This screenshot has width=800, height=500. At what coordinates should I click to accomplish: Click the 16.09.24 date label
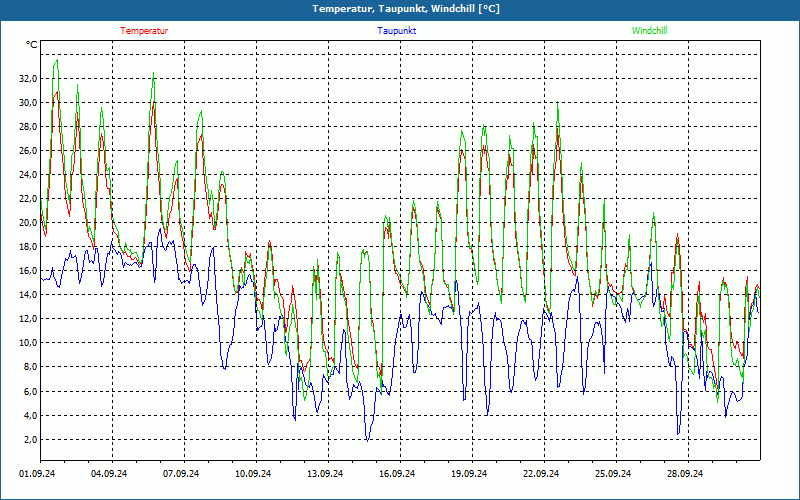(397, 473)
